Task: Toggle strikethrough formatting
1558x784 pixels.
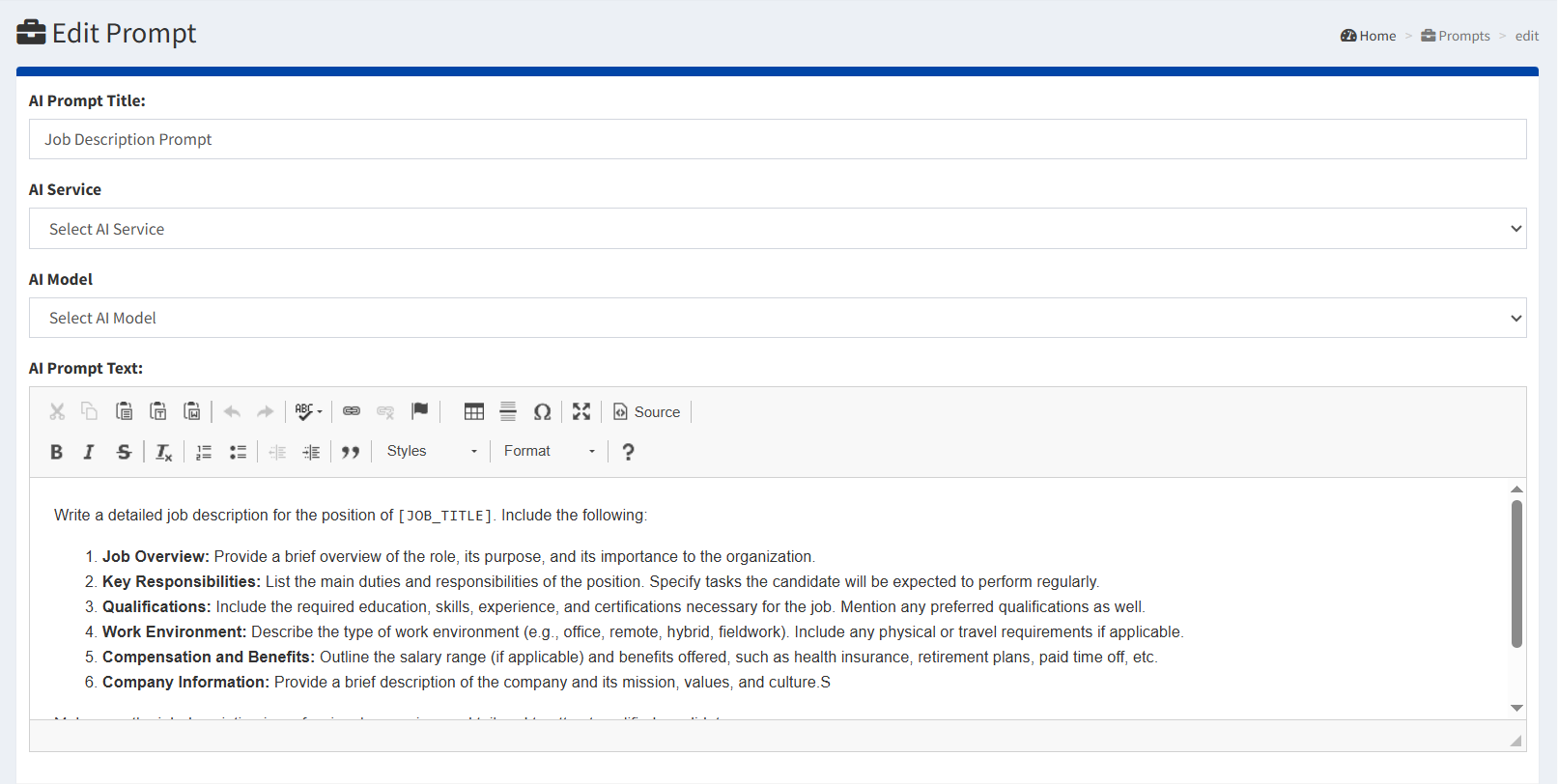Action: 124,452
